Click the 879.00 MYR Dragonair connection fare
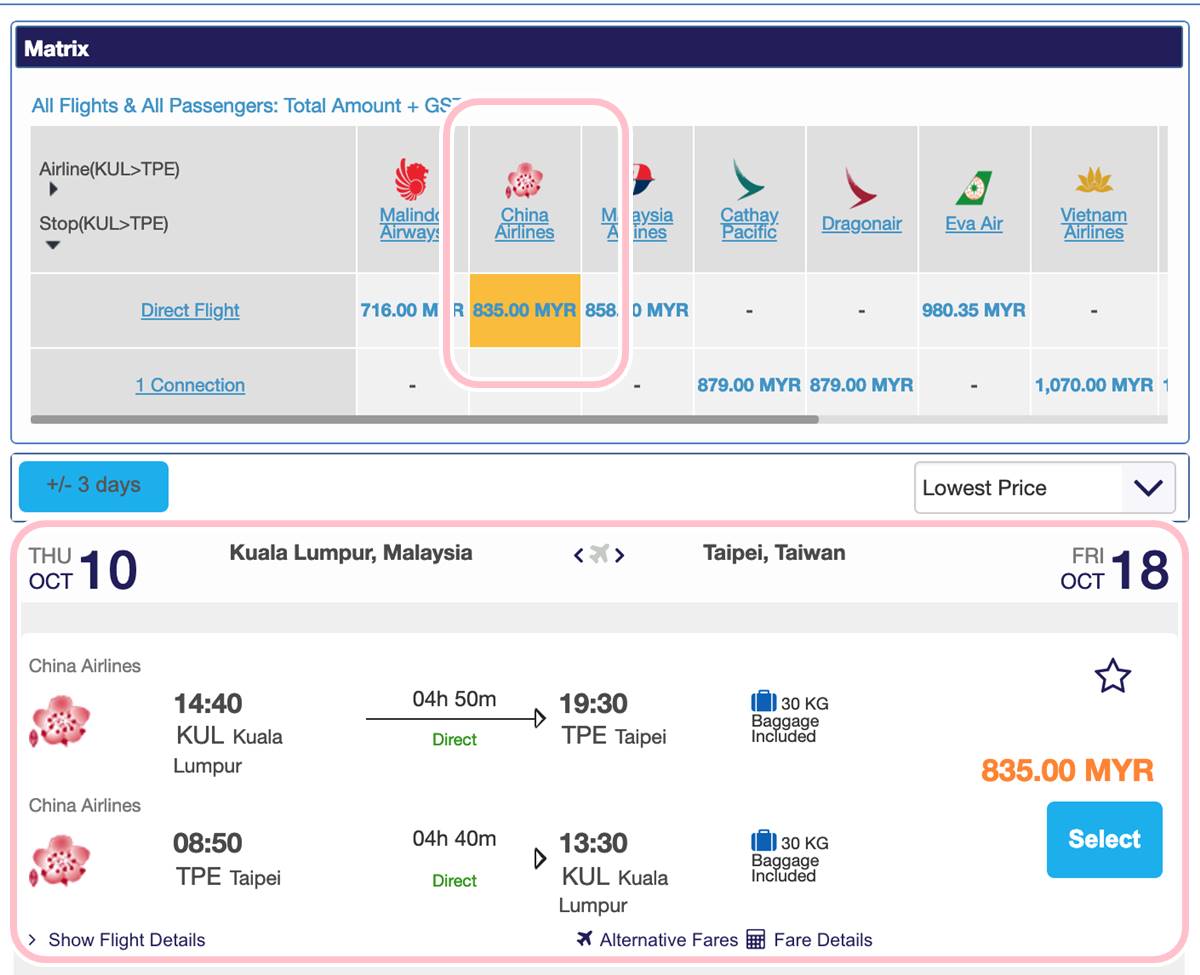The width and height of the screenshot is (1200, 975). (x=861, y=385)
